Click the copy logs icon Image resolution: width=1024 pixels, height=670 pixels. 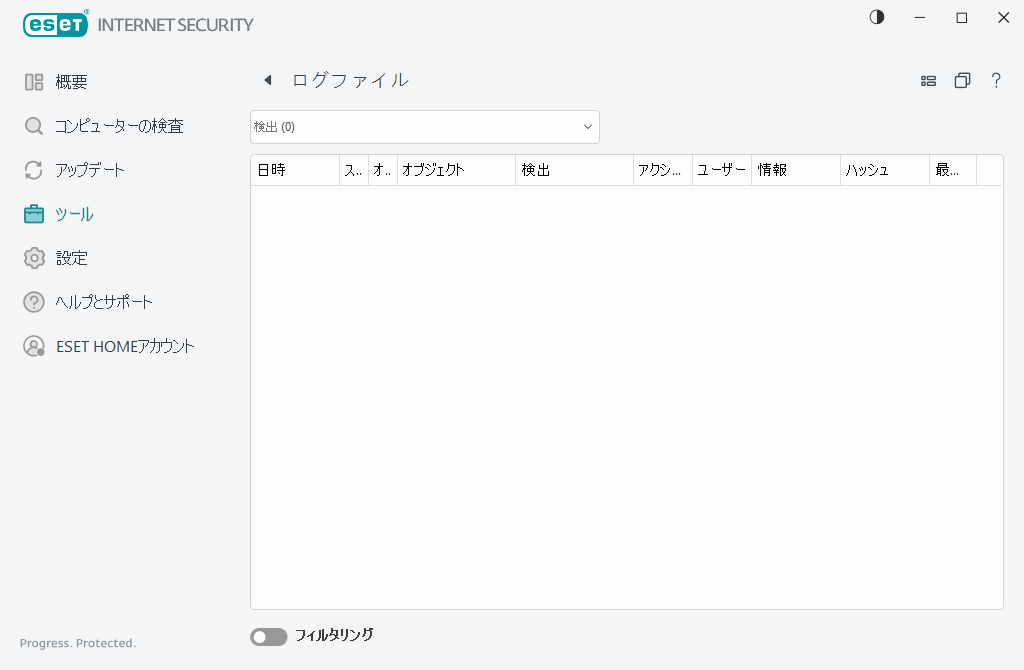[x=962, y=80]
